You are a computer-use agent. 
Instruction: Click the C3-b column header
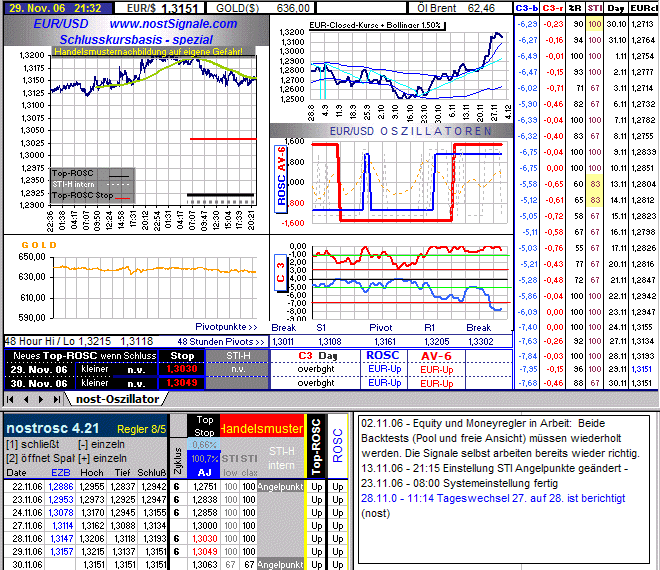[x=527, y=8]
